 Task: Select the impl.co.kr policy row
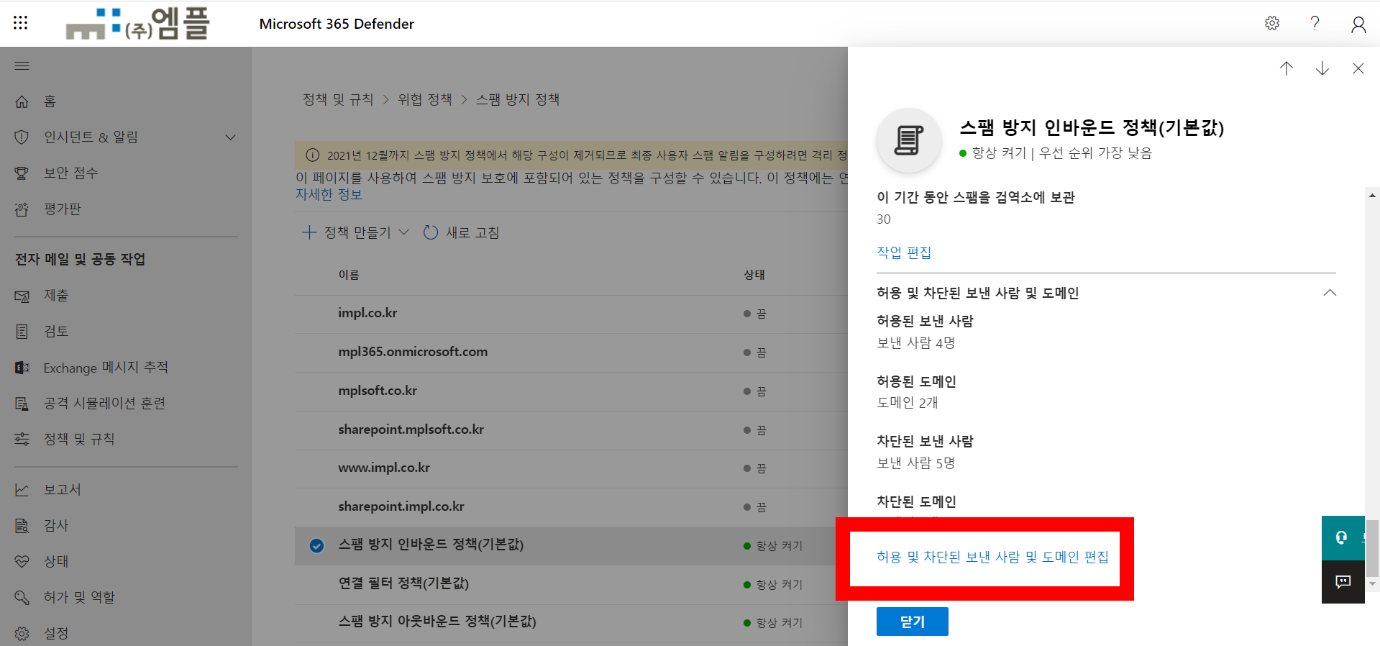pyautogui.click(x=571, y=313)
